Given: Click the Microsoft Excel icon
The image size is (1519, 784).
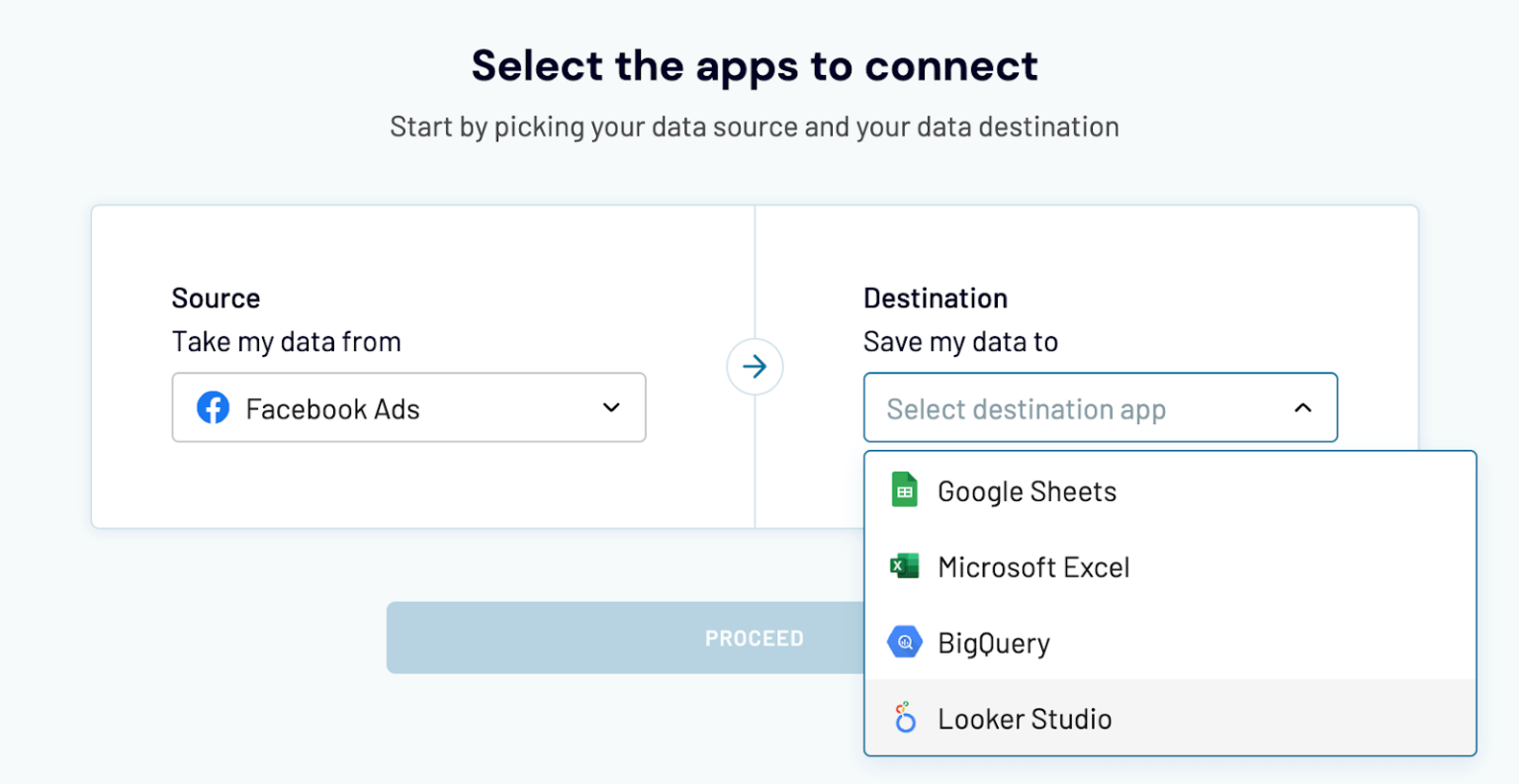Looking at the screenshot, I should tap(904, 566).
